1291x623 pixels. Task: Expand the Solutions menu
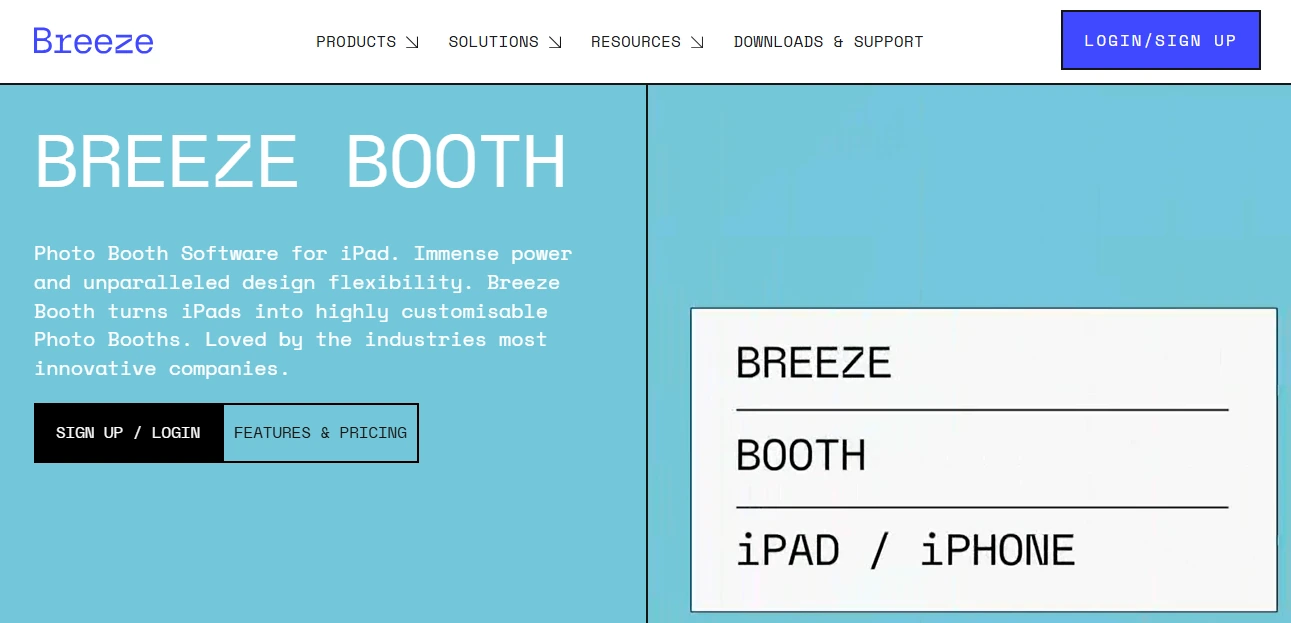pos(505,42)
